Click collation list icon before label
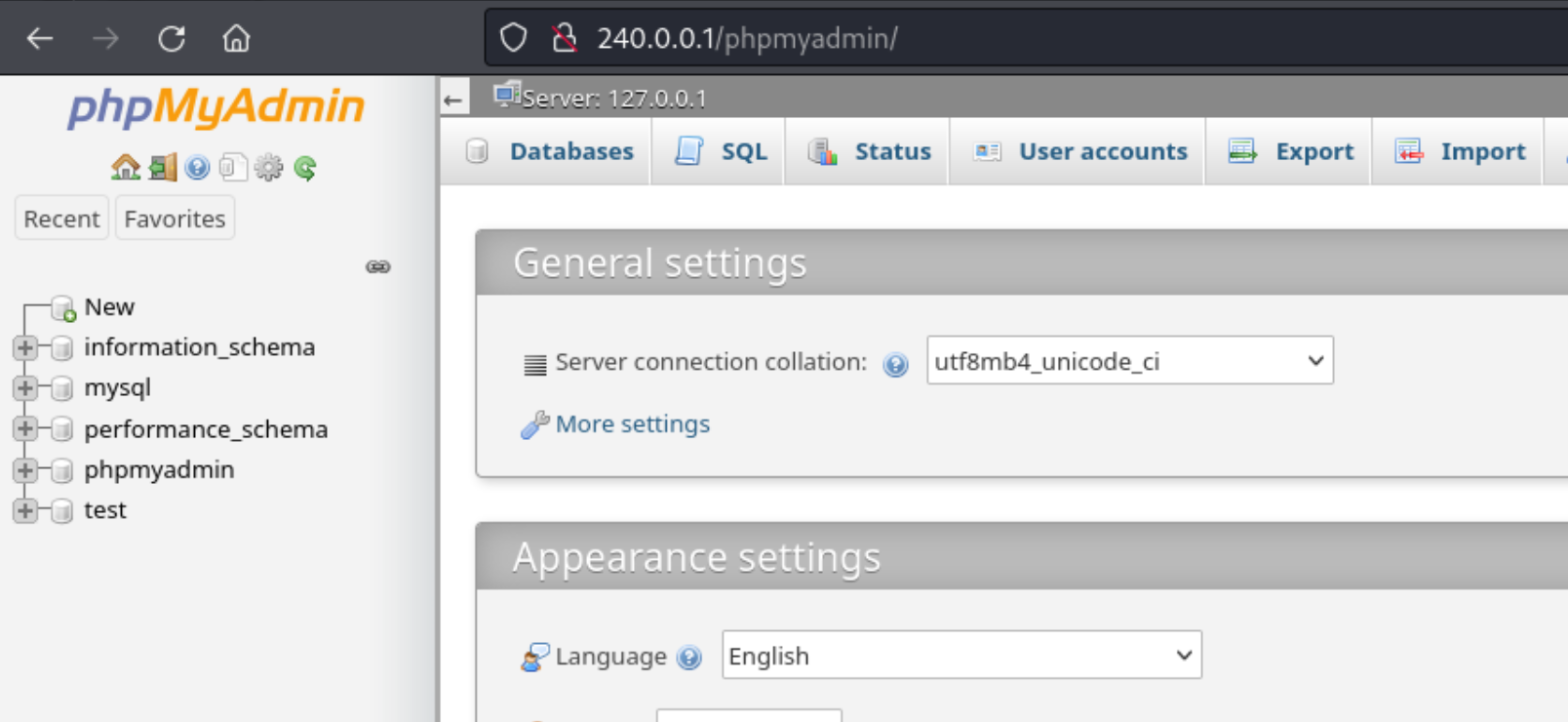The height and width of the screenshot is (722, 1568). click(x=535, y=365)
